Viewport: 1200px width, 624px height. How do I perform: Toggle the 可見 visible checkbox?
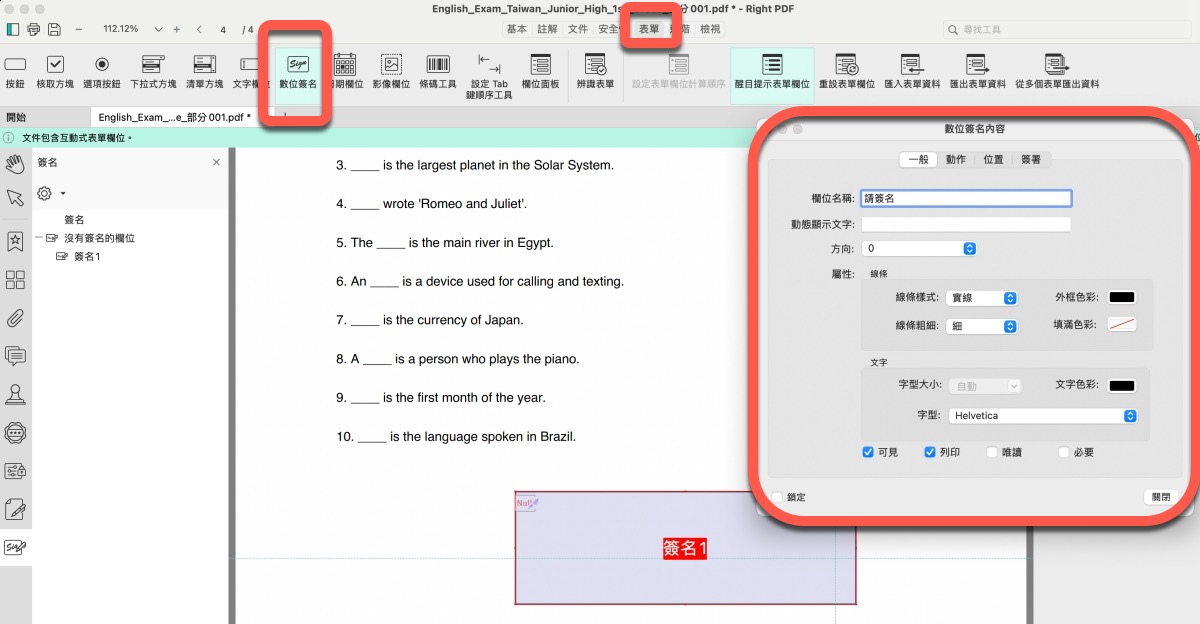click(x=868, y=452)
